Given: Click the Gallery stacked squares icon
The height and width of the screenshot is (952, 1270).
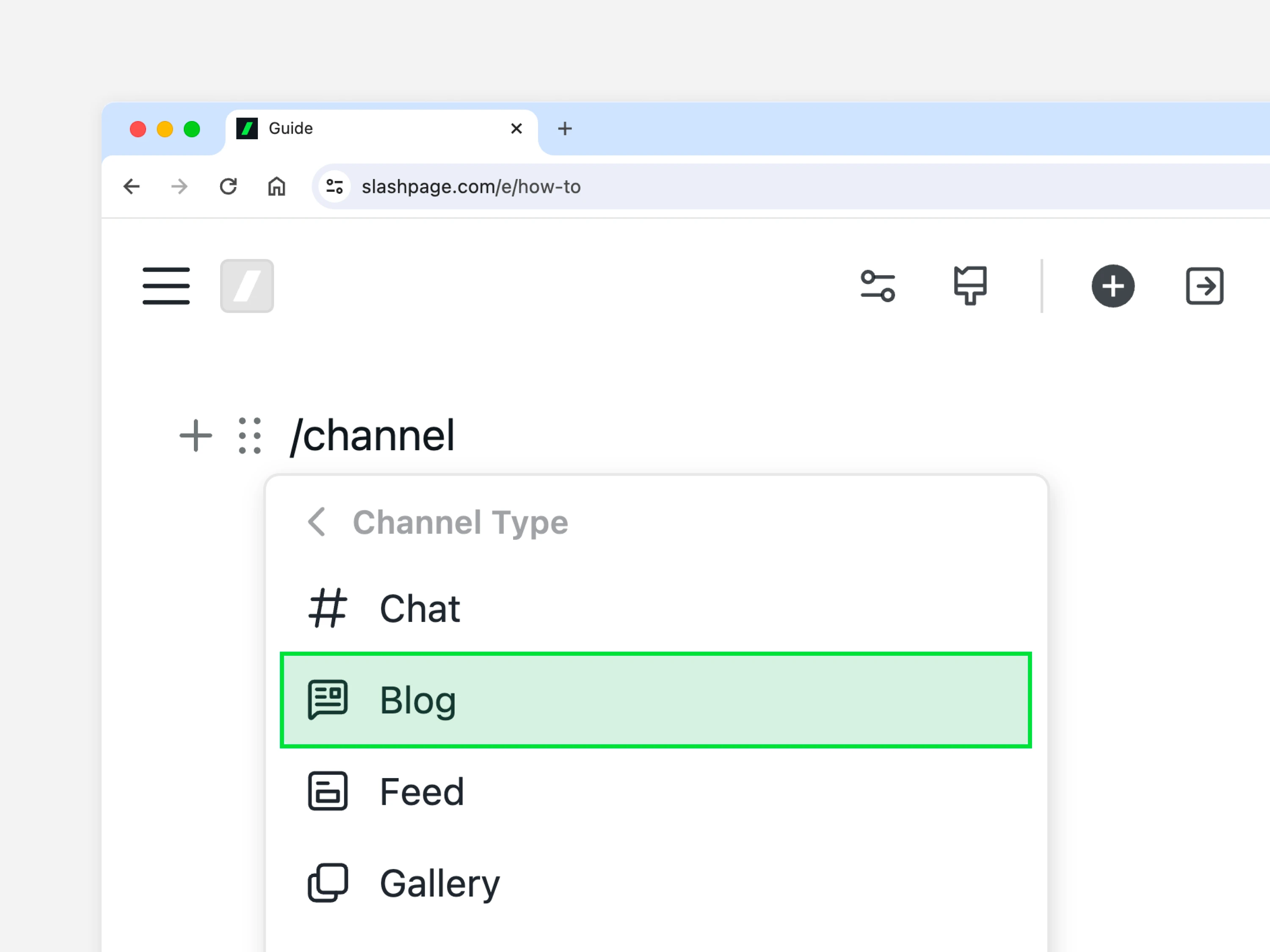Looking at the screenshot, I should 327,883.
